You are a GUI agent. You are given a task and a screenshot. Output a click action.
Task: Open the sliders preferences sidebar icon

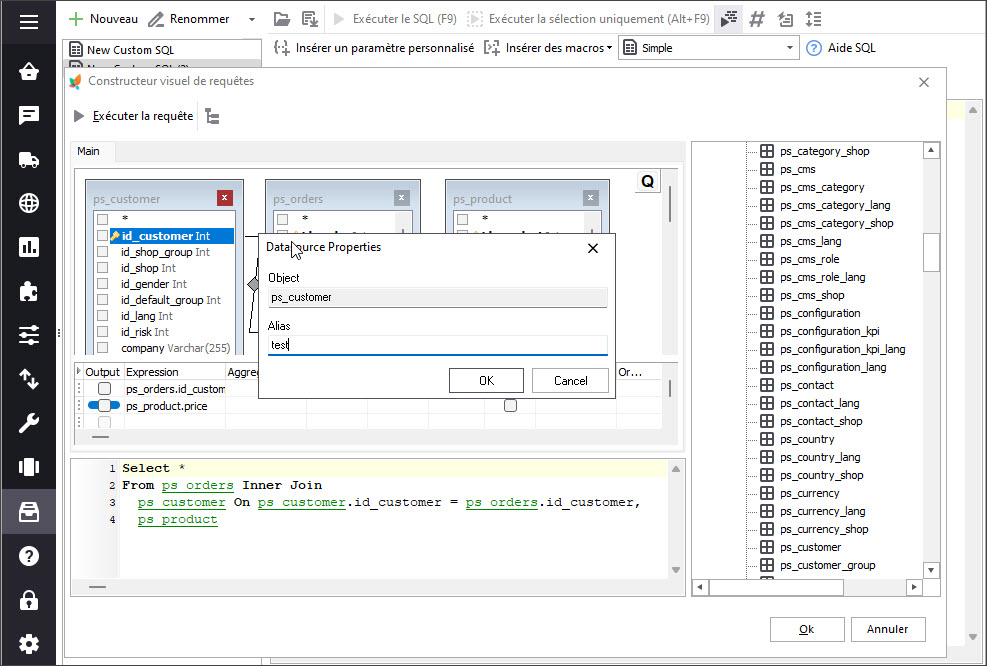[x=29, y=335]
